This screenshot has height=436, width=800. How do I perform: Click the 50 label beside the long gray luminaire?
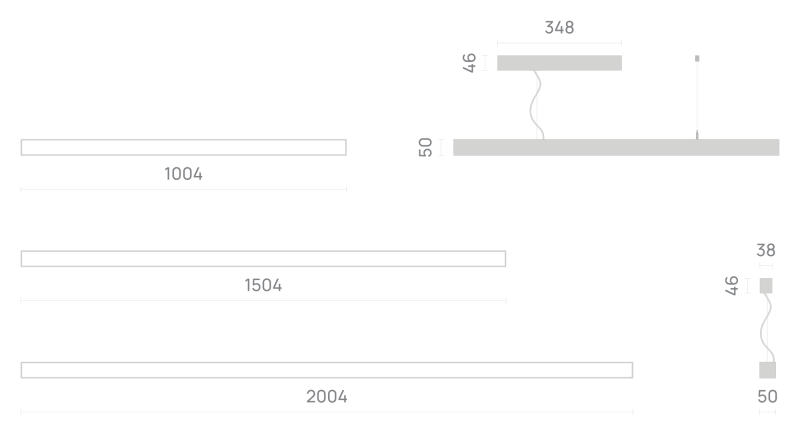426,147
